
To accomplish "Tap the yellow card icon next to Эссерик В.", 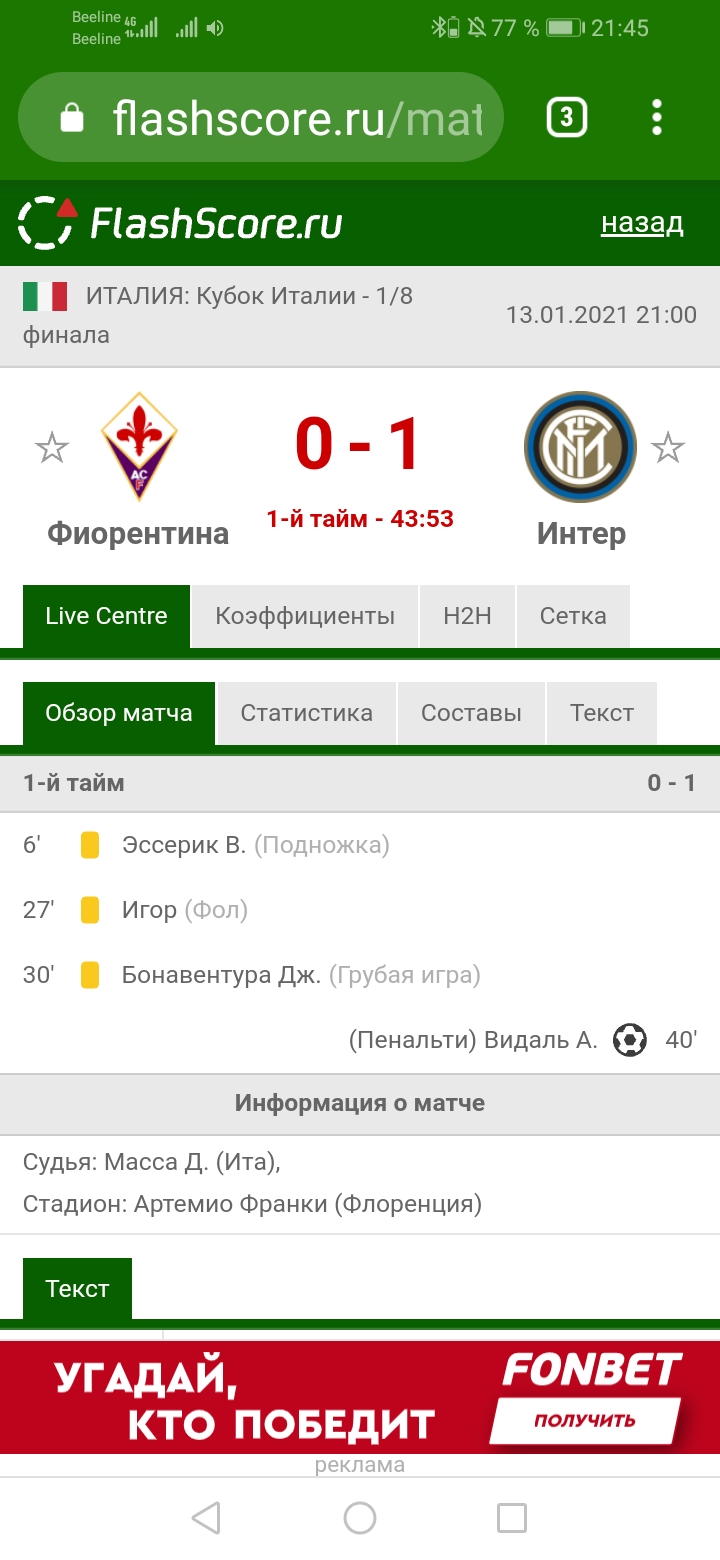I will point(90,845).
